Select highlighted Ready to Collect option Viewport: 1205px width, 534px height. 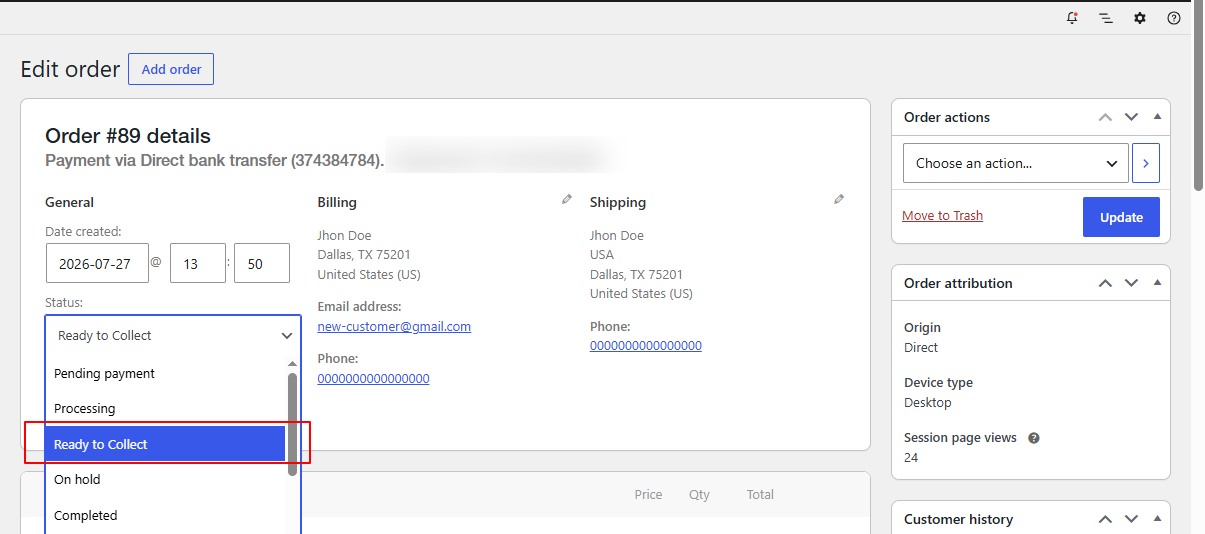[165, 444]
